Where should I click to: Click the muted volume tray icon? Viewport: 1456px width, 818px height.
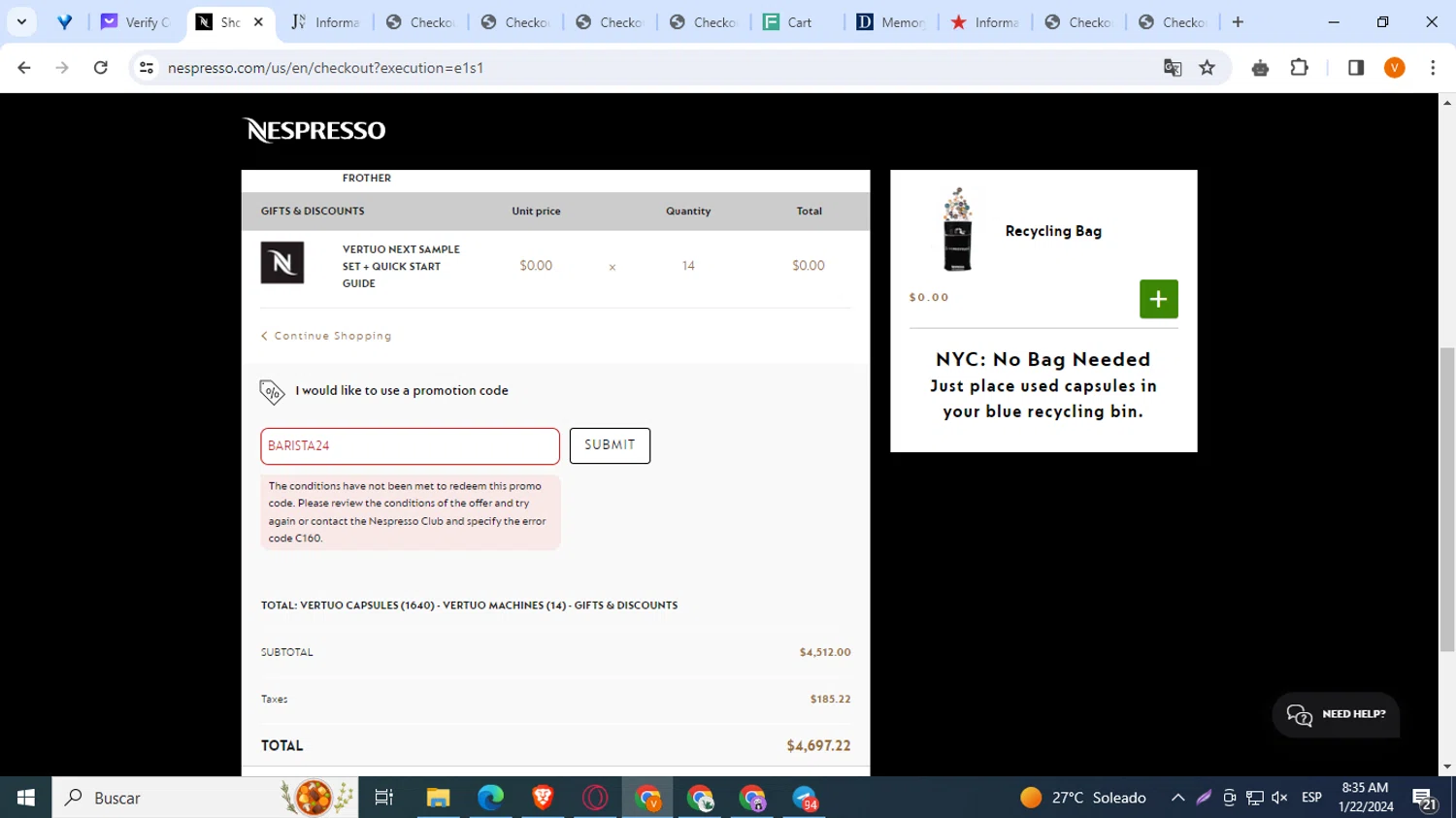click(x=1279, y=798)
